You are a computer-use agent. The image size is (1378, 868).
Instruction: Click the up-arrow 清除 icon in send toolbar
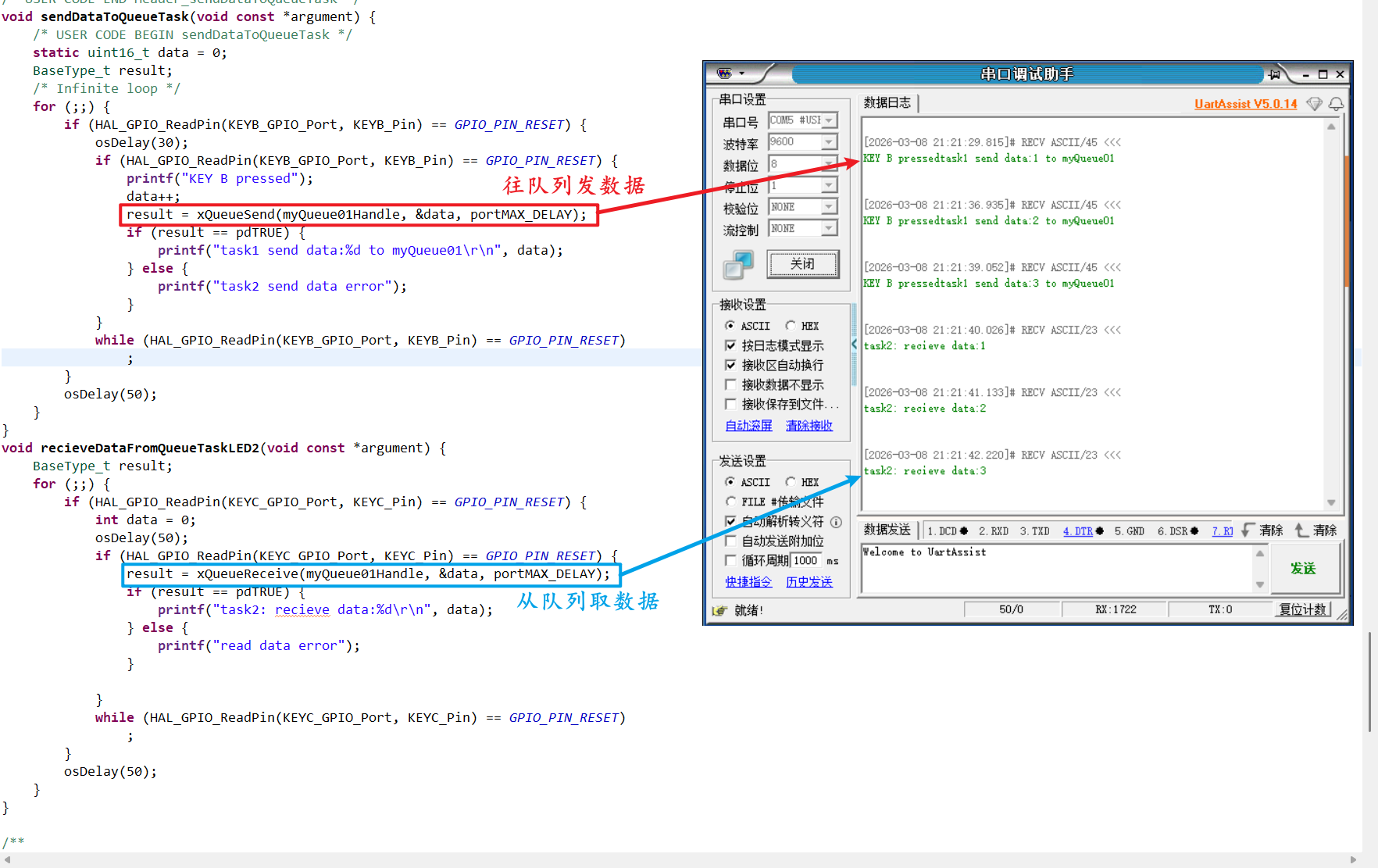1301,530
